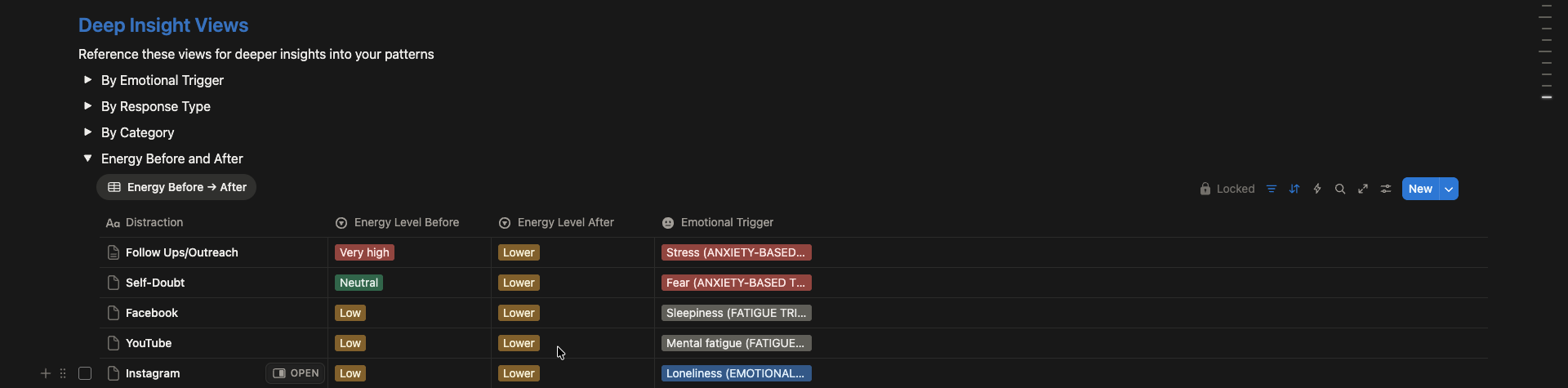Click the drag handle for Instagram row
This screenshot has width=1568, height=388.
[x=63, y=373]
